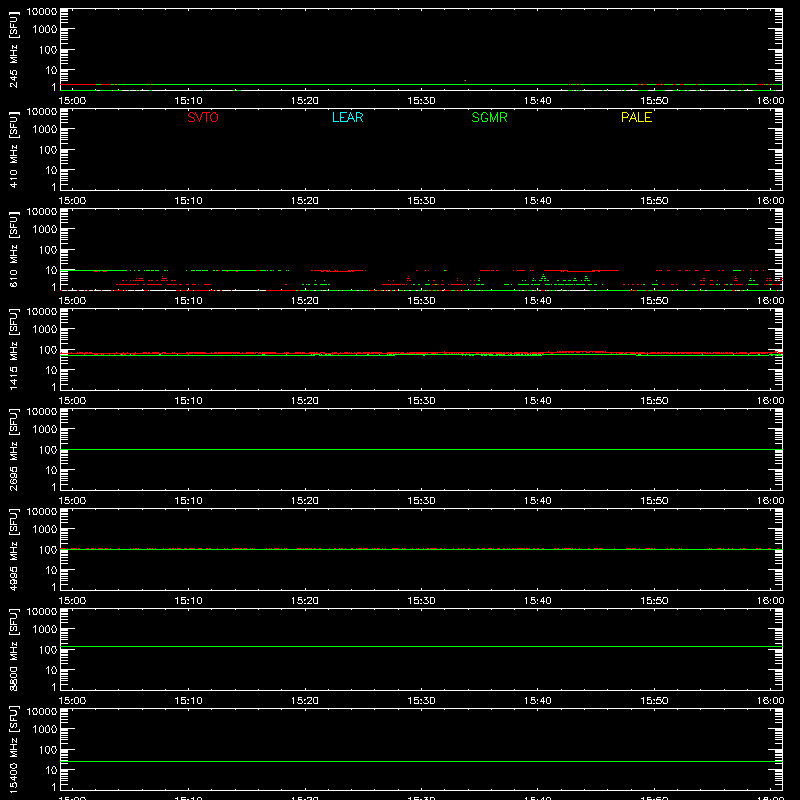This screenshot has height=800, width=800.
Task: Click the 10 tick label on the 15400 MHz axis
Action: click(x=51, y=770)
